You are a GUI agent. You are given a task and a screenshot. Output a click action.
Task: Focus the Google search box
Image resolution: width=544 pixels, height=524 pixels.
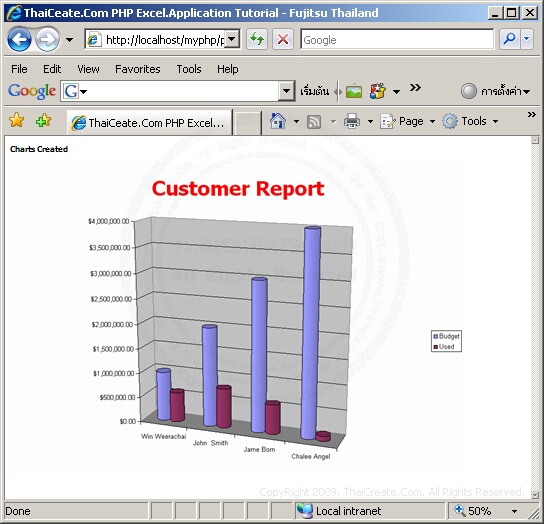397,40
